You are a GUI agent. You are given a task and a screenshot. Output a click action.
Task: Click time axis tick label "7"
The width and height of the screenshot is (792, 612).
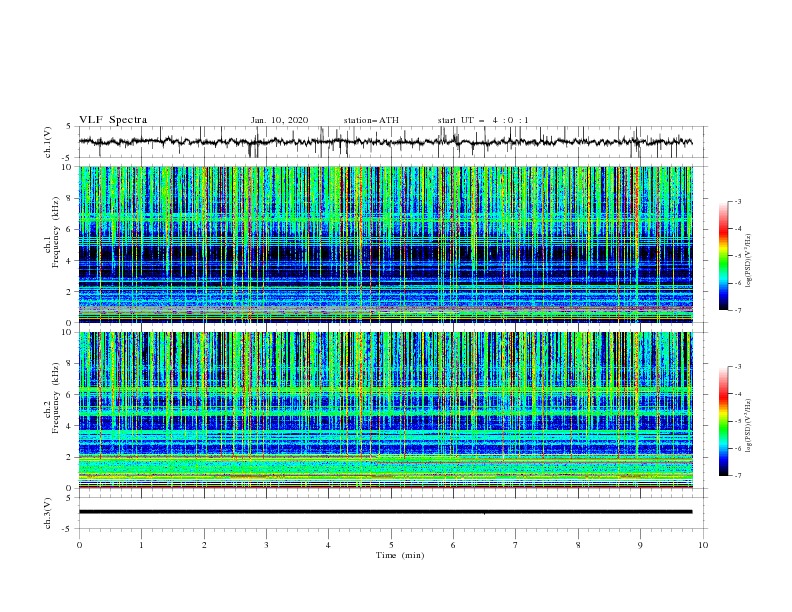516,545
